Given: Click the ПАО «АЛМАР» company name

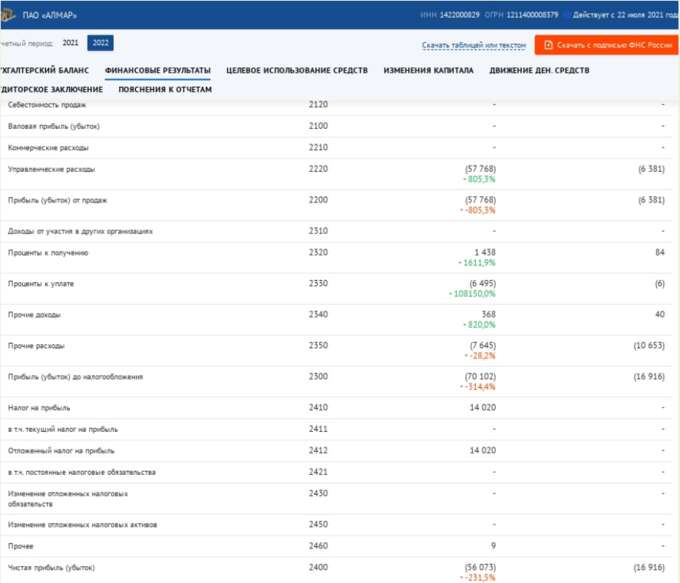Looking at the screenshot, I should coord(49,15).
